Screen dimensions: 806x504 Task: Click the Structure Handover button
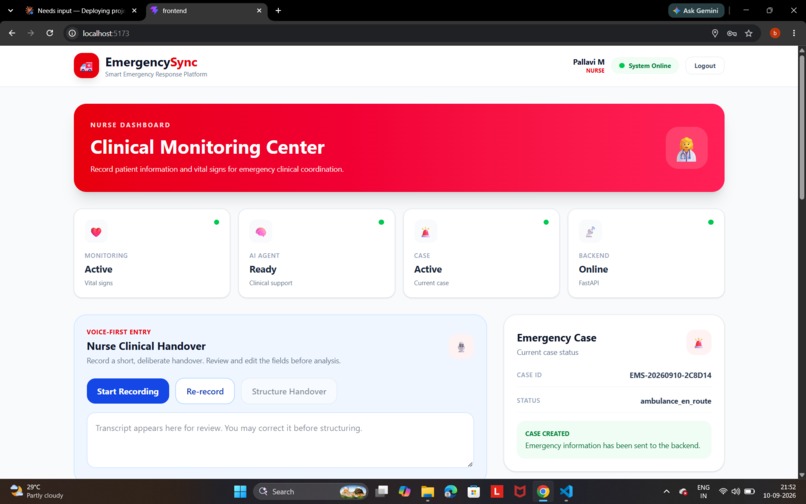[289, 391]
